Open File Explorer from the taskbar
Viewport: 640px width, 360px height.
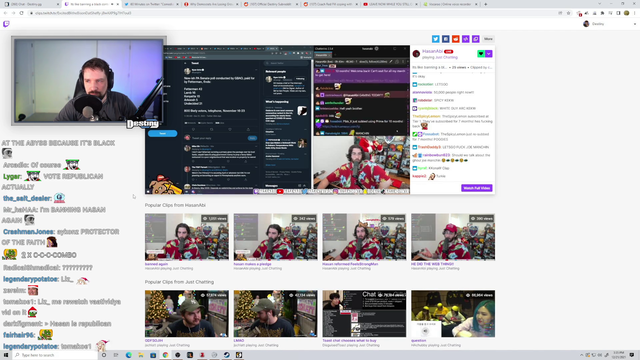[x=141, y=355]
